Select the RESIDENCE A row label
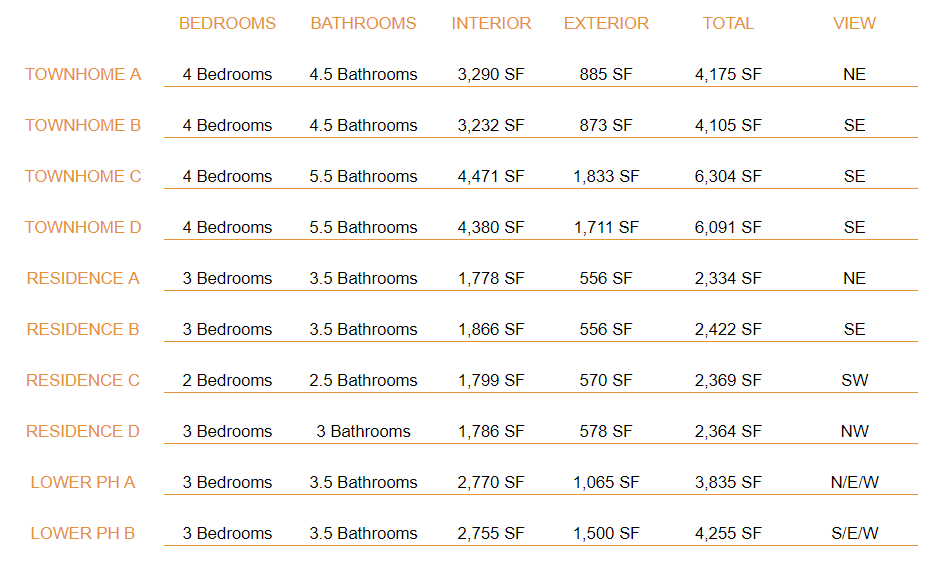This screenshot has height=565, width=939. [83, 278]
